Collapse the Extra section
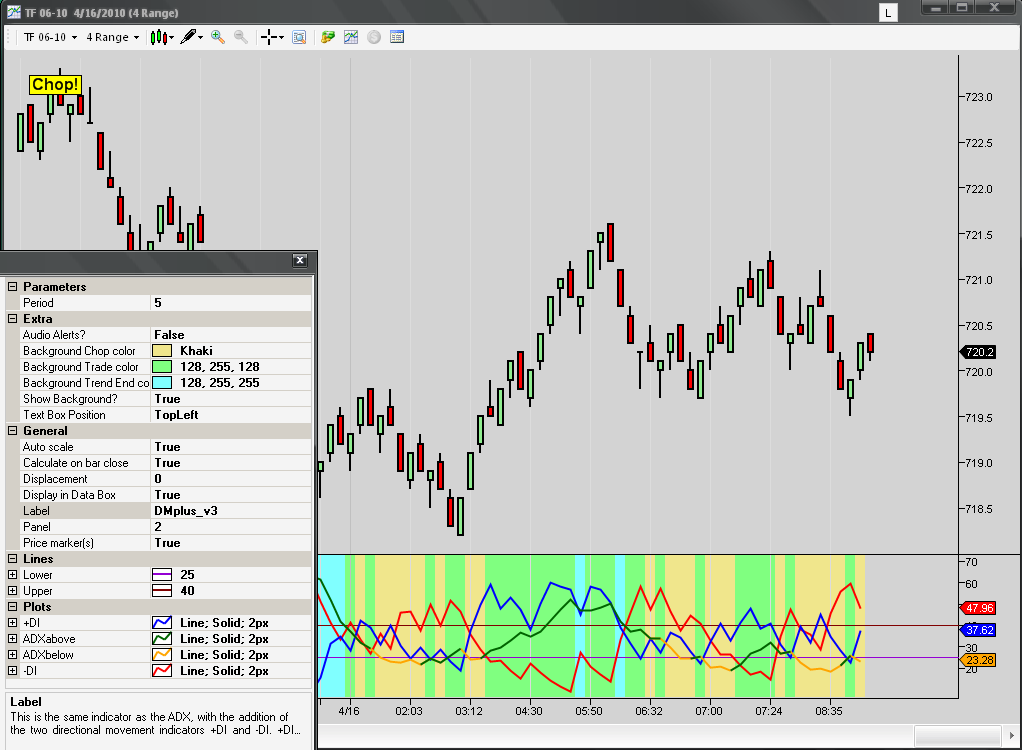 click(12, 319)
